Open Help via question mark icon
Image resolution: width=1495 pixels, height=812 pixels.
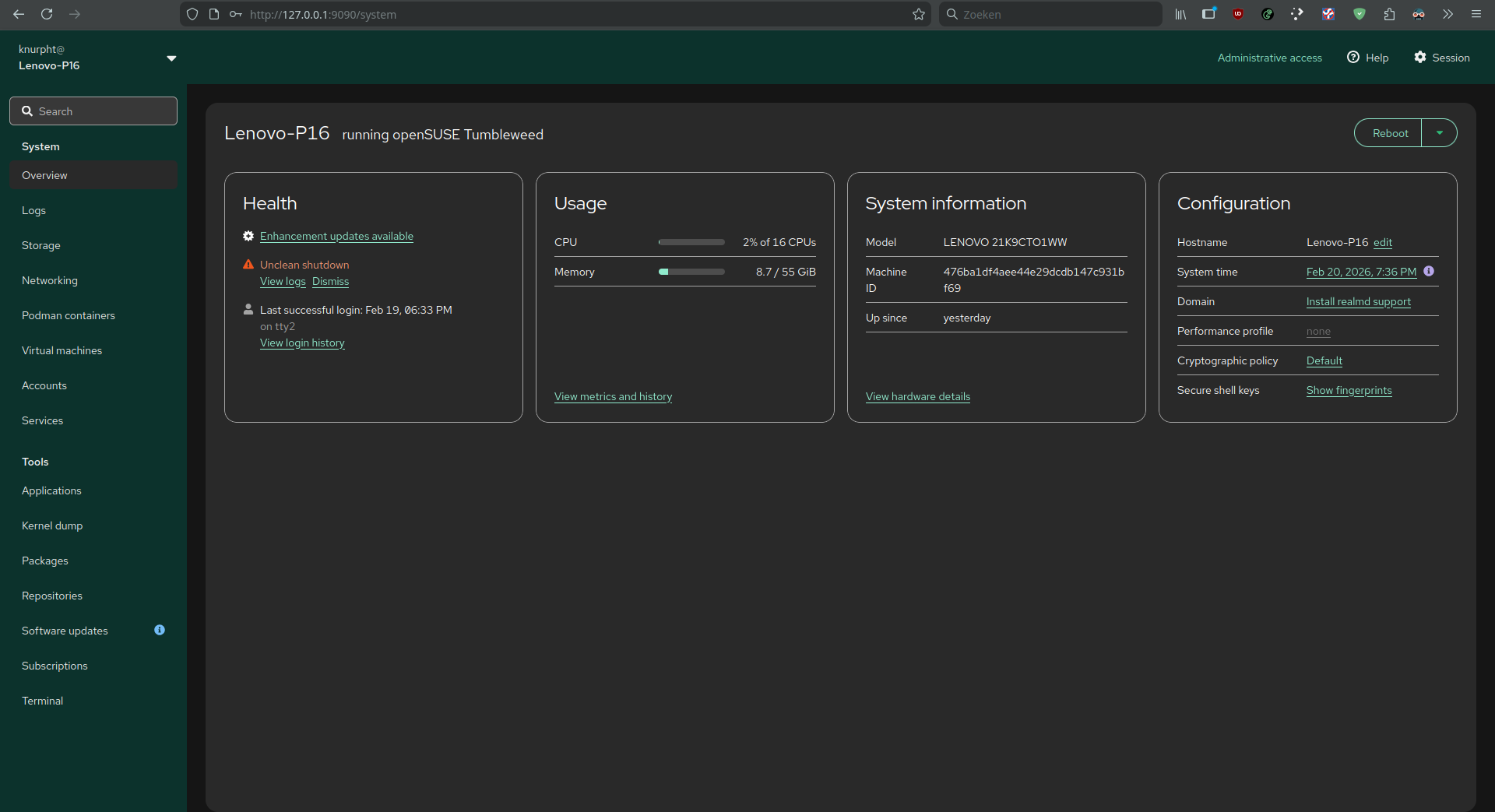pos(1353,58)
